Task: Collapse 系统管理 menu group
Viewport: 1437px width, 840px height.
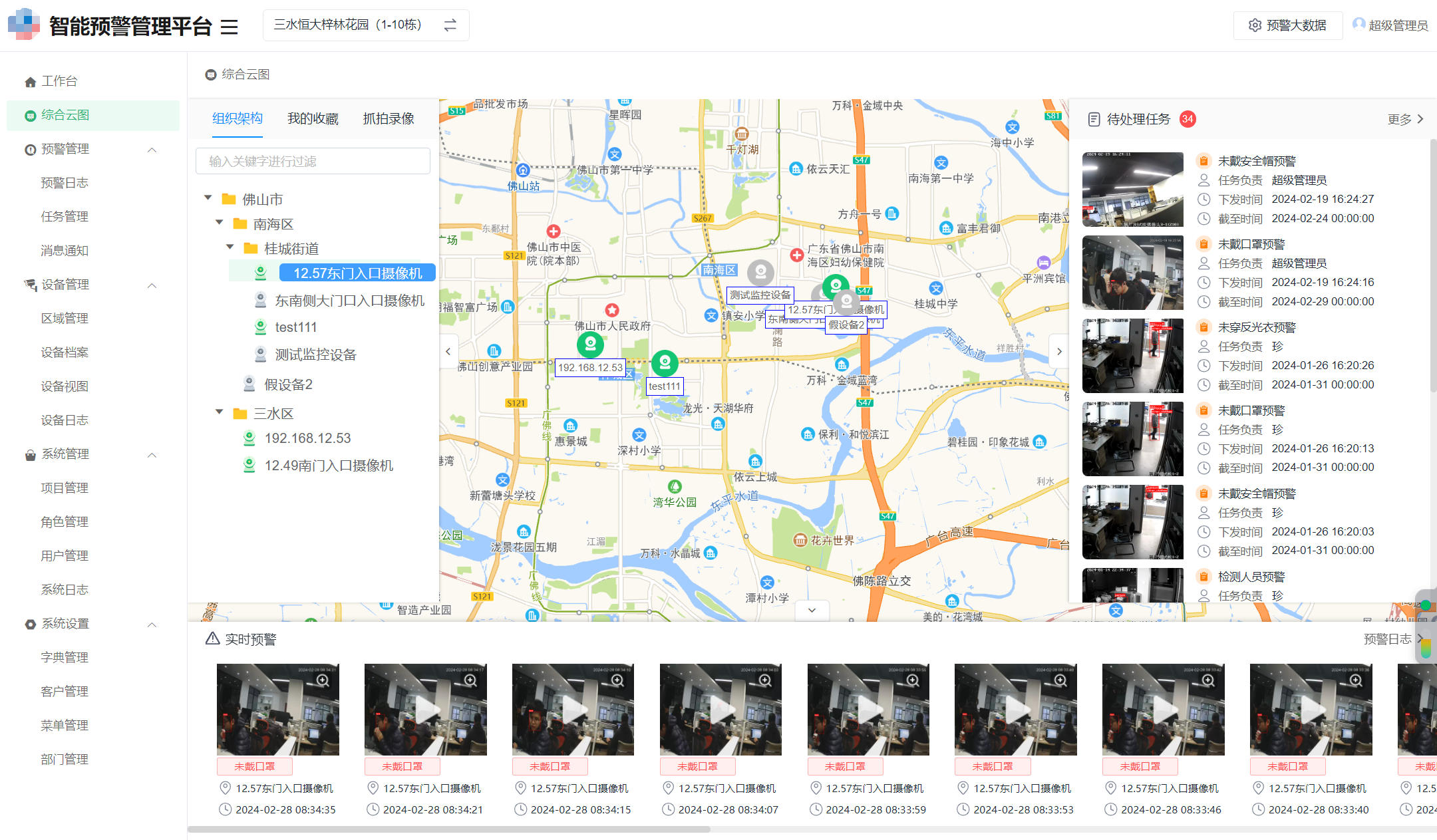Action: pyautogui.click(x=152, y=455)
